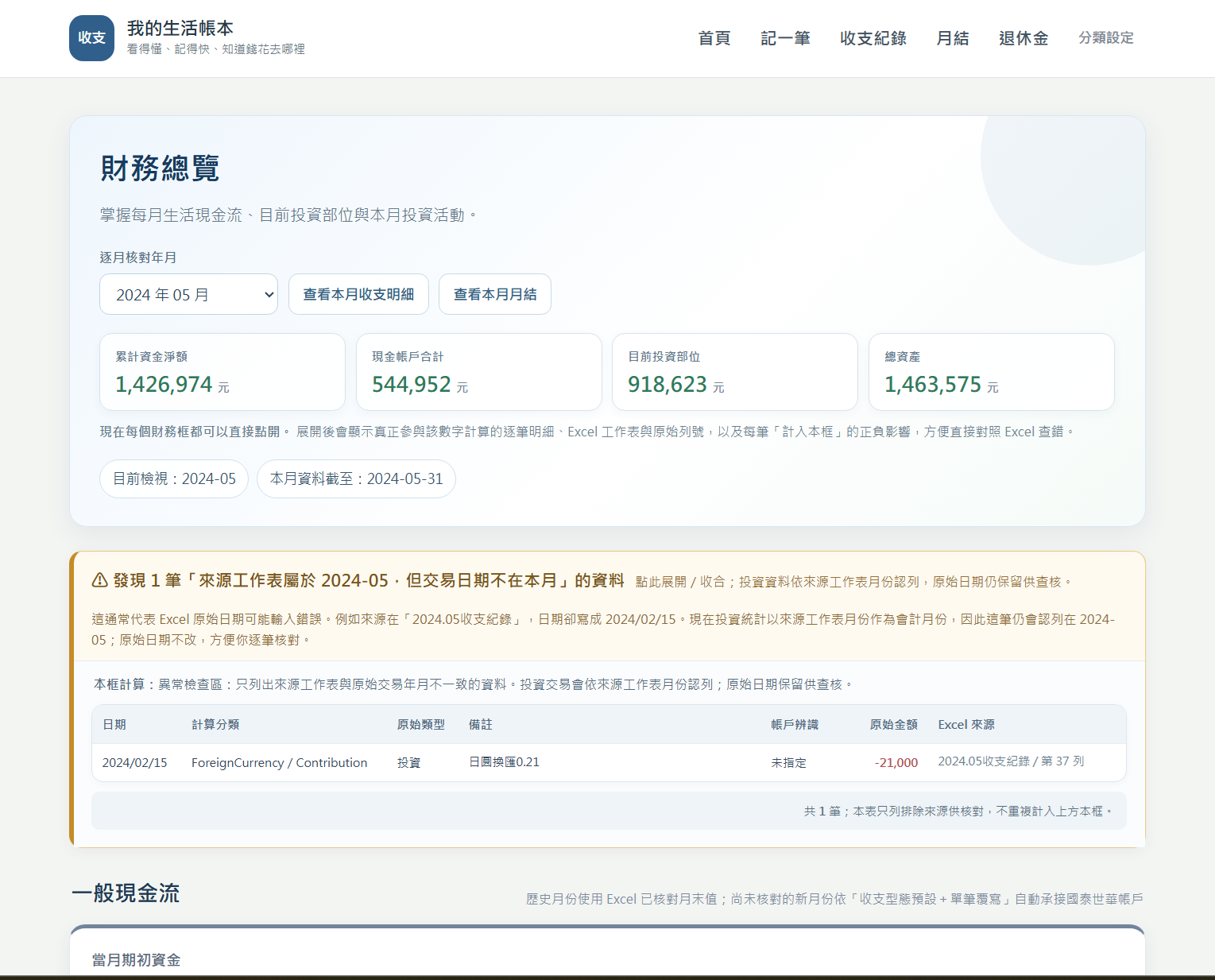This screenshot has width=1215, height=980.
Task: Collapse the 發現 1 筆 anomaly alert header
Action: 609,606
